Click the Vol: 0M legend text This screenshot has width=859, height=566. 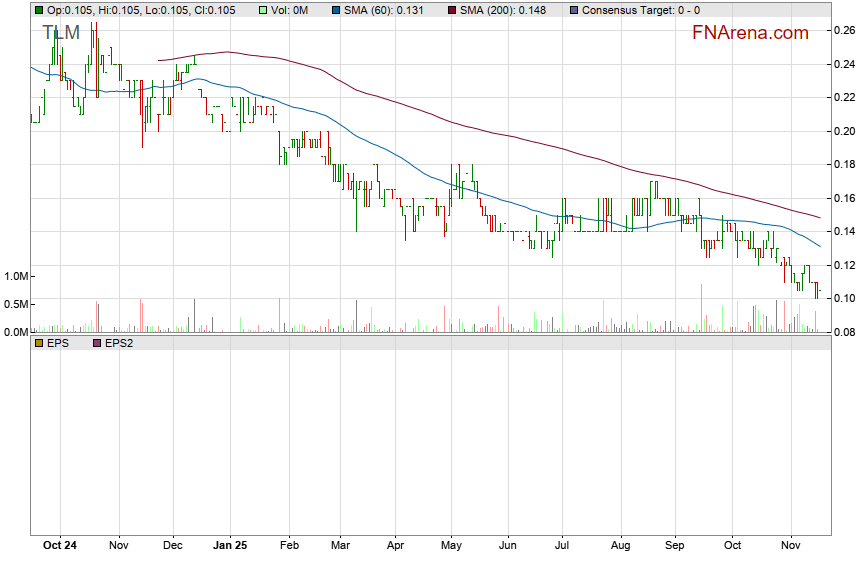[290, 10]
